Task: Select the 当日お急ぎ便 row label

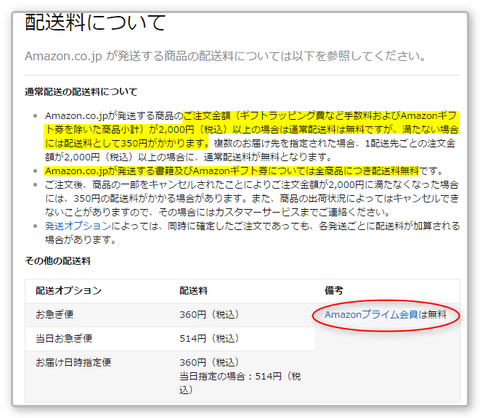Action: tap(64, 338)
